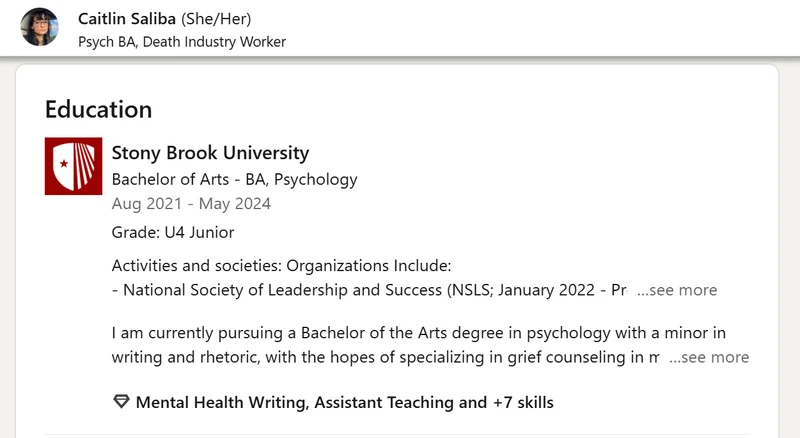Image resolution: width=800 pixels, height=438 pixels.
Task: Open Mental Health Writing and +7 skills
Action: [x=344, y=402]
